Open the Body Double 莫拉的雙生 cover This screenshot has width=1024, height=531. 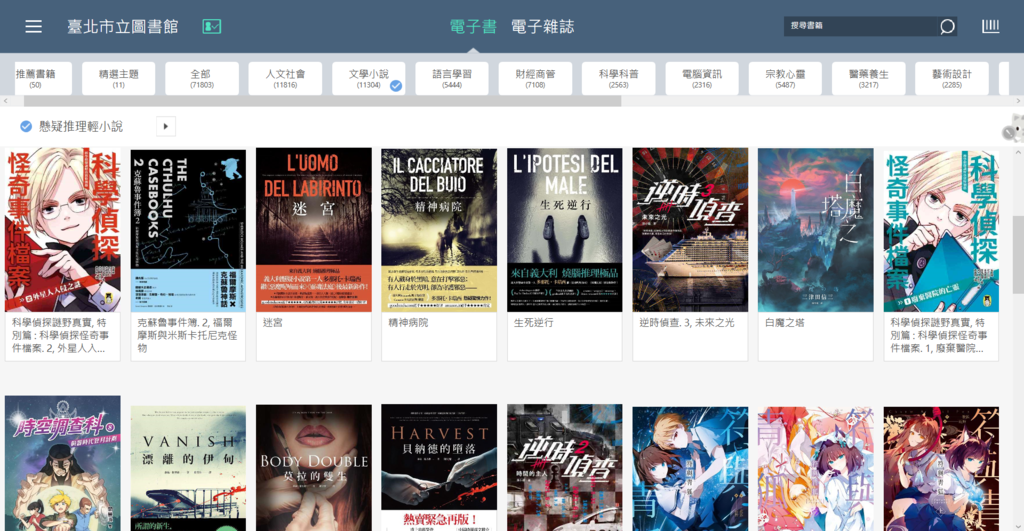pos(313,468)
